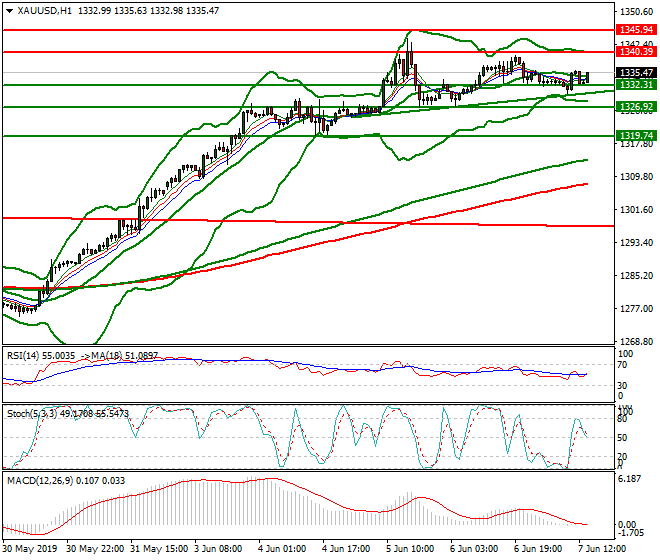Screen dimensions: 660x560
Task: Select the MACD scale value -1.705
Action: click(x=631, y=533)
